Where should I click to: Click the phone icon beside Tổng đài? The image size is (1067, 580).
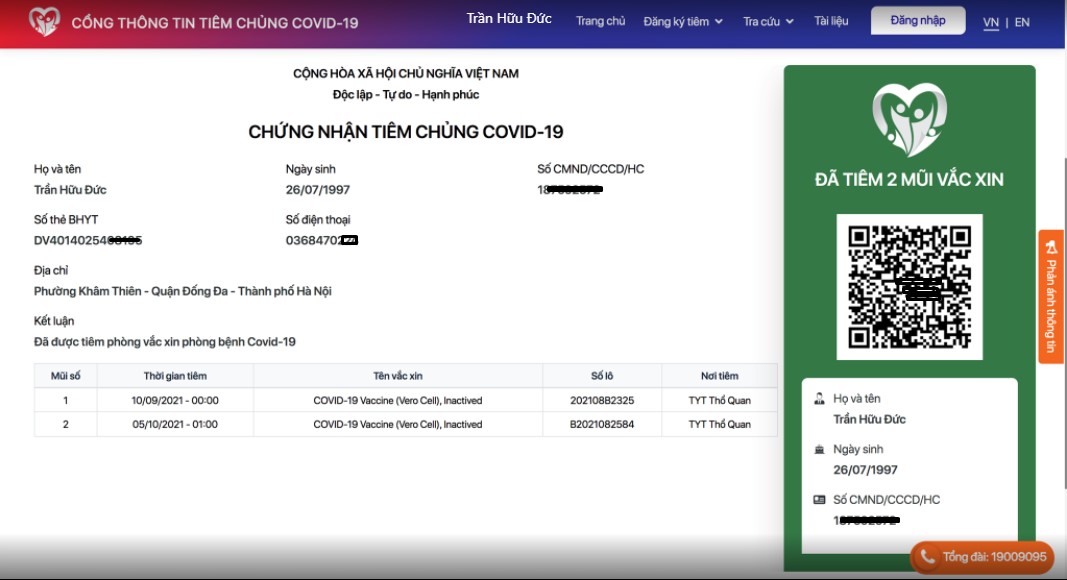(x=928, y=557)
